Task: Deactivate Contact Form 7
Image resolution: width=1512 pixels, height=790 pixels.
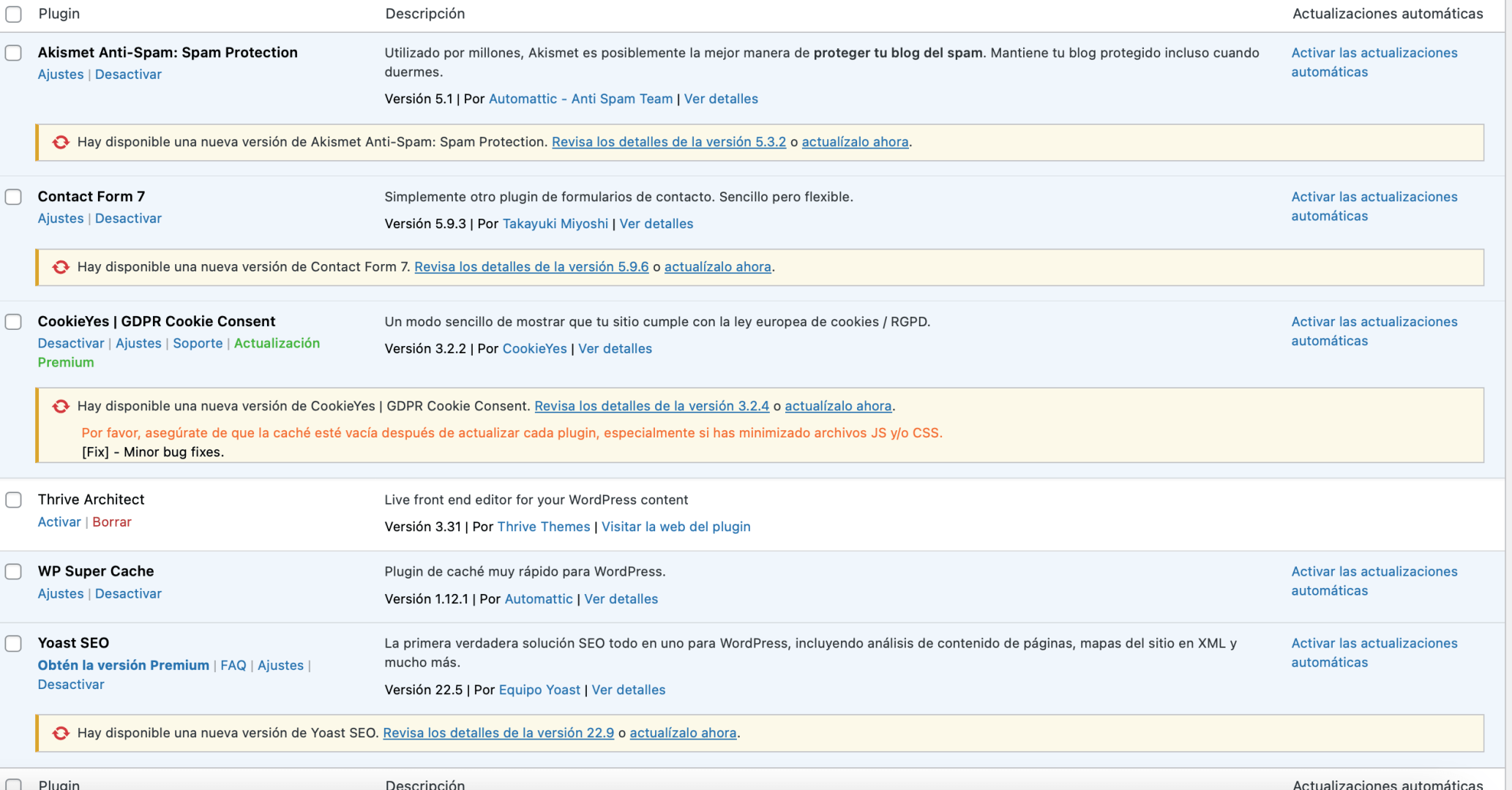Action: [x=128, y=219]
